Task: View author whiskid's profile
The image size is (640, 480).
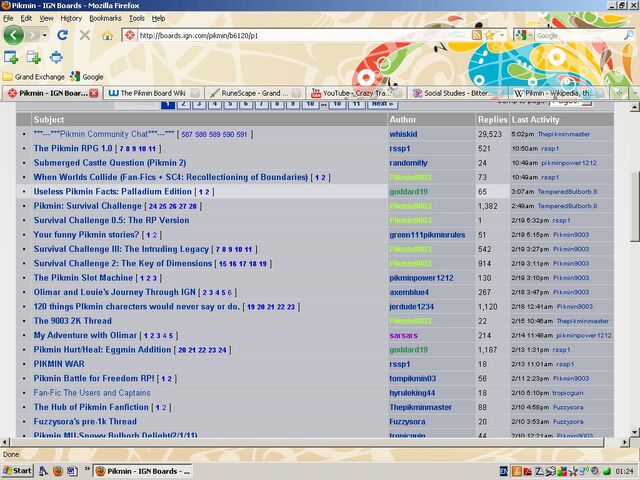Action: (403, 134)
